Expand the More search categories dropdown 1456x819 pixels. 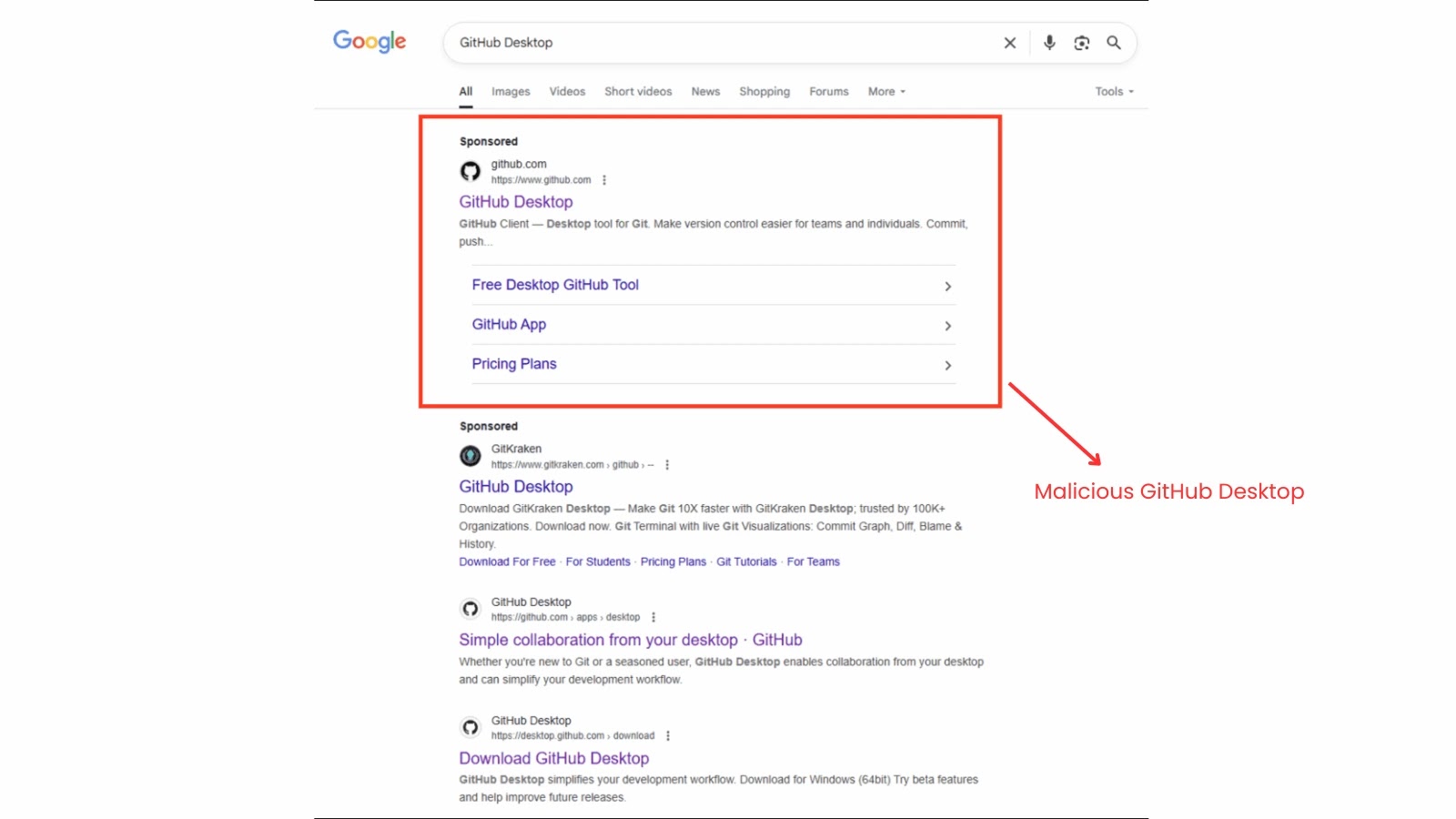point(885,91)
